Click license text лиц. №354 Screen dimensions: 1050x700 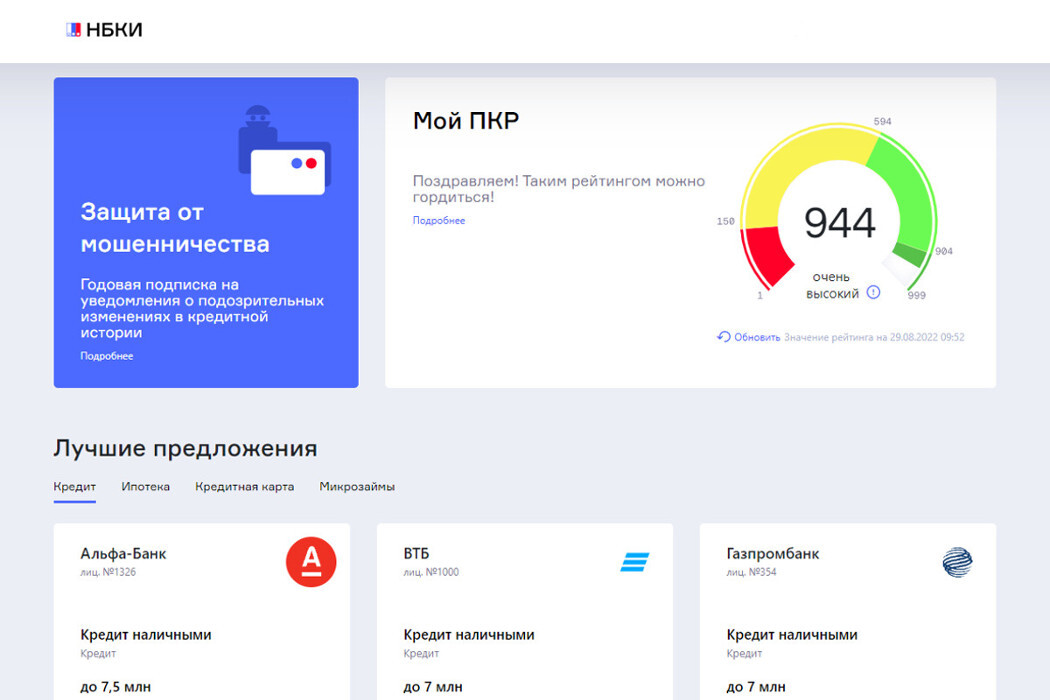(x=751, y=572)
